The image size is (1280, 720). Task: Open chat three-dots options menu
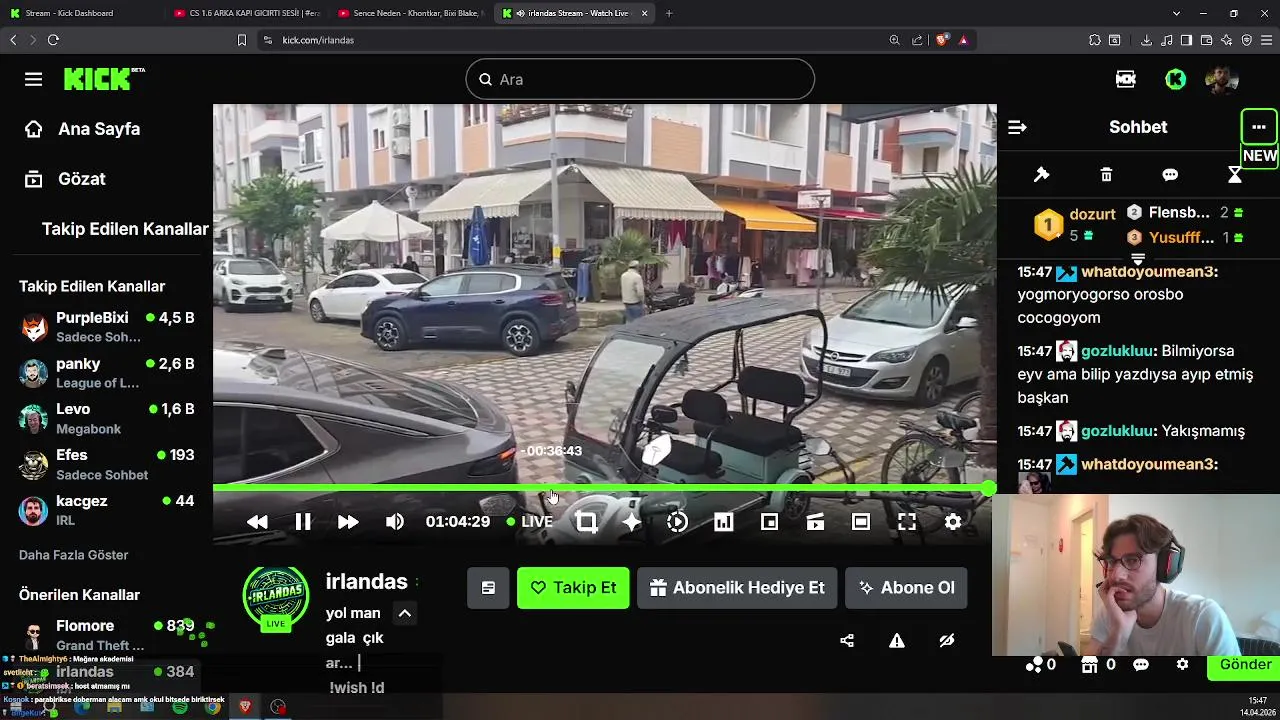1259,127
